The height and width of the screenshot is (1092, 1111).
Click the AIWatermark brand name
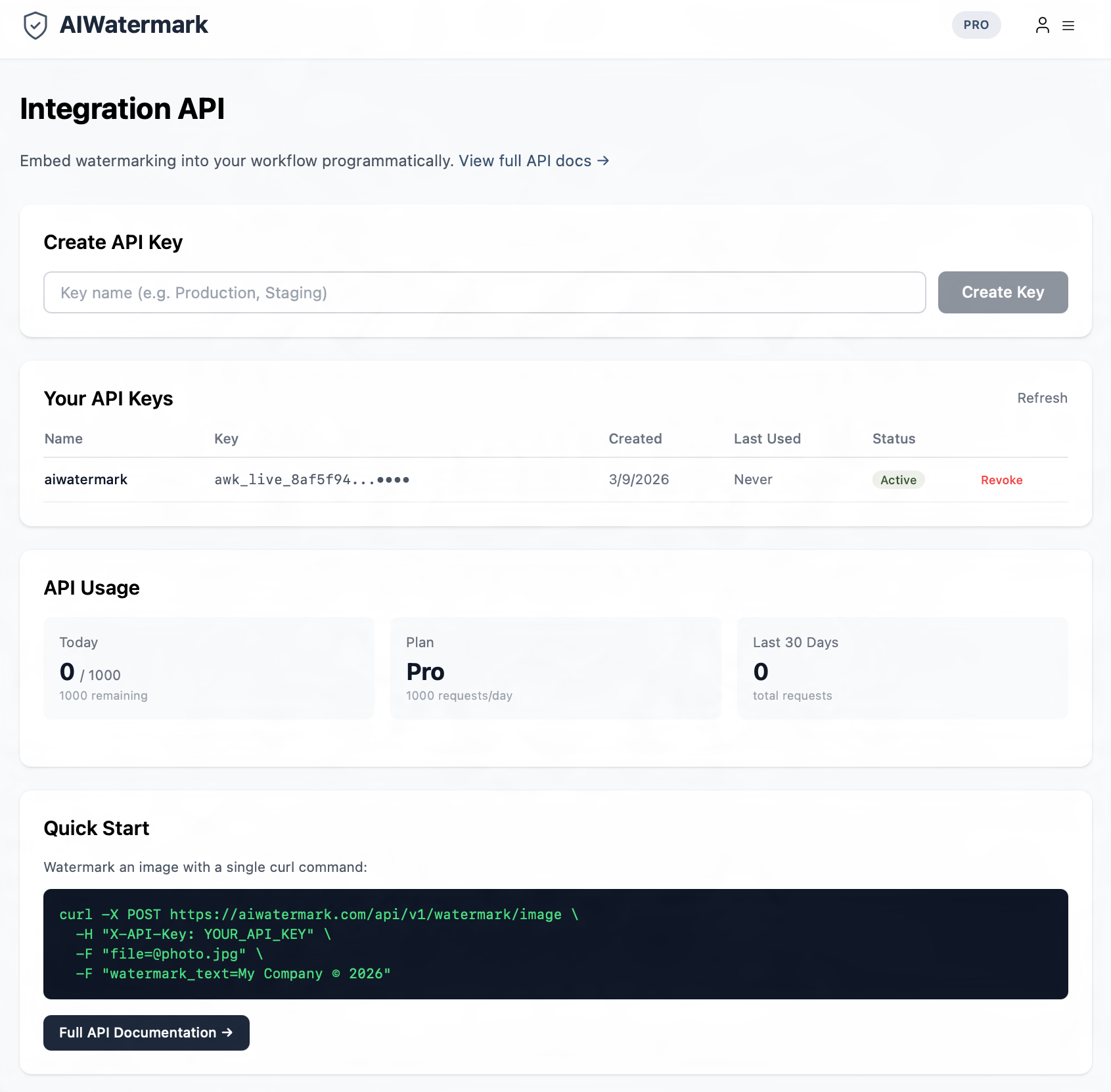coord(134,25)
